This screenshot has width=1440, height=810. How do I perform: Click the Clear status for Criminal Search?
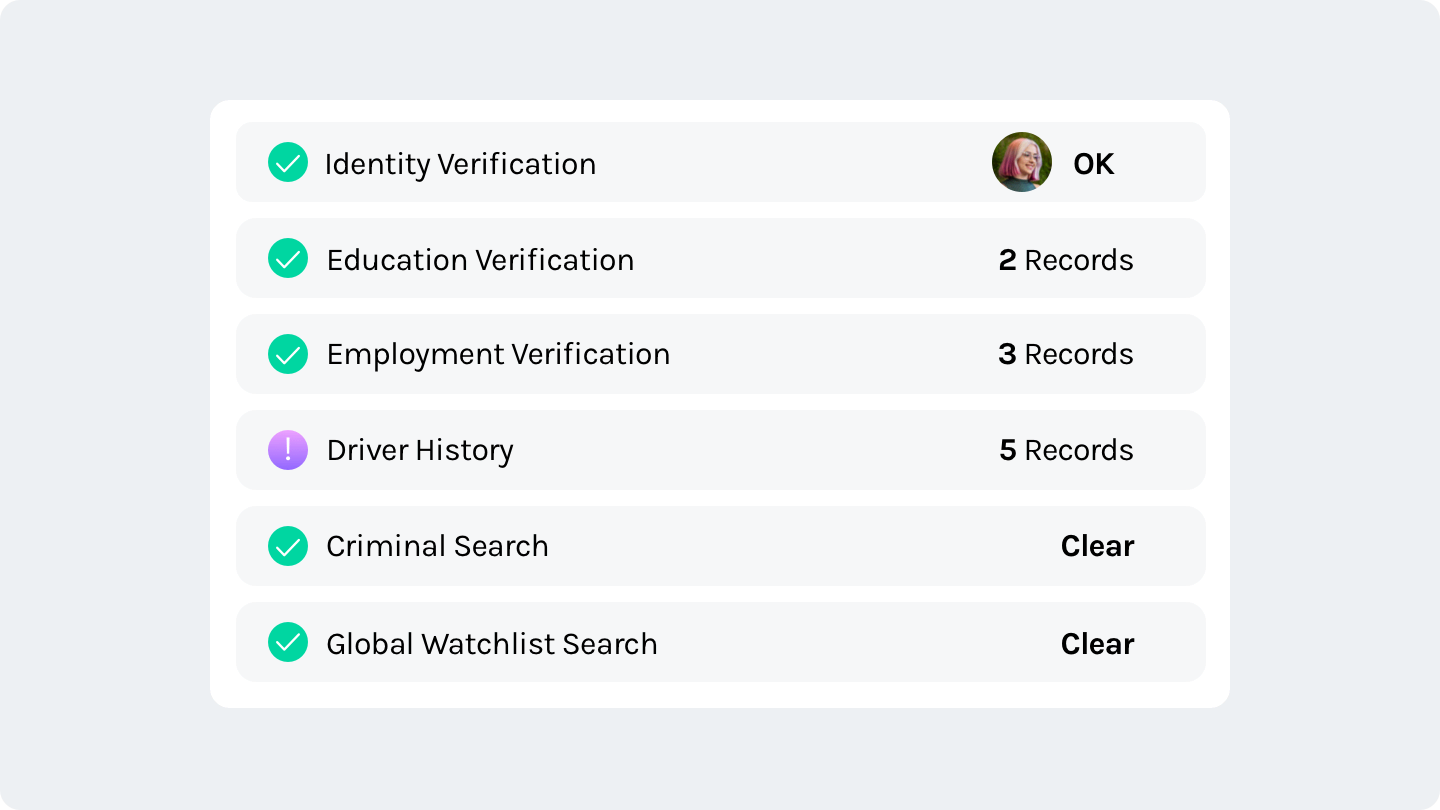(x=1097, y=546)
